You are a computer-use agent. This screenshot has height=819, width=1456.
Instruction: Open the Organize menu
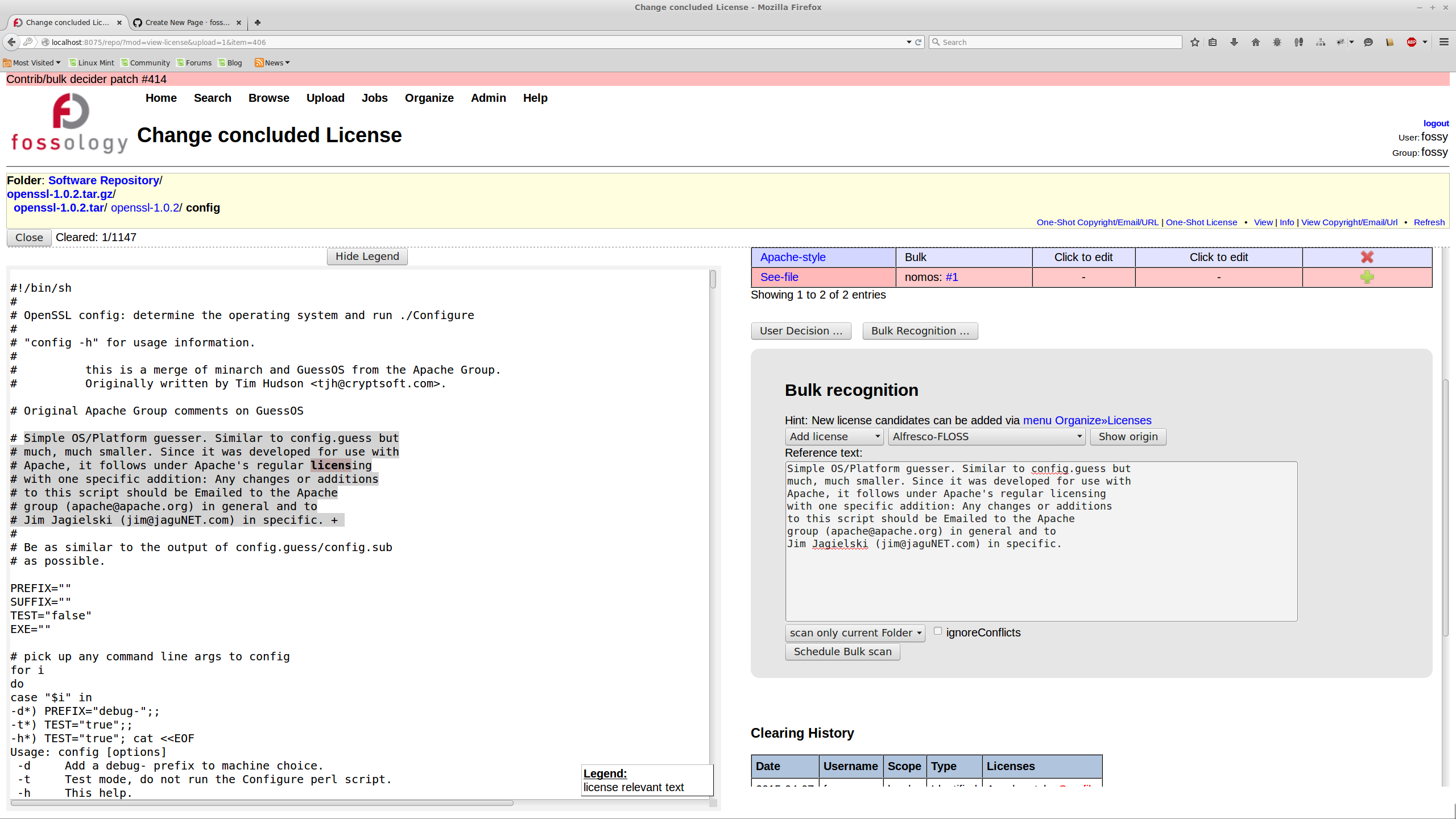point(429,98)
